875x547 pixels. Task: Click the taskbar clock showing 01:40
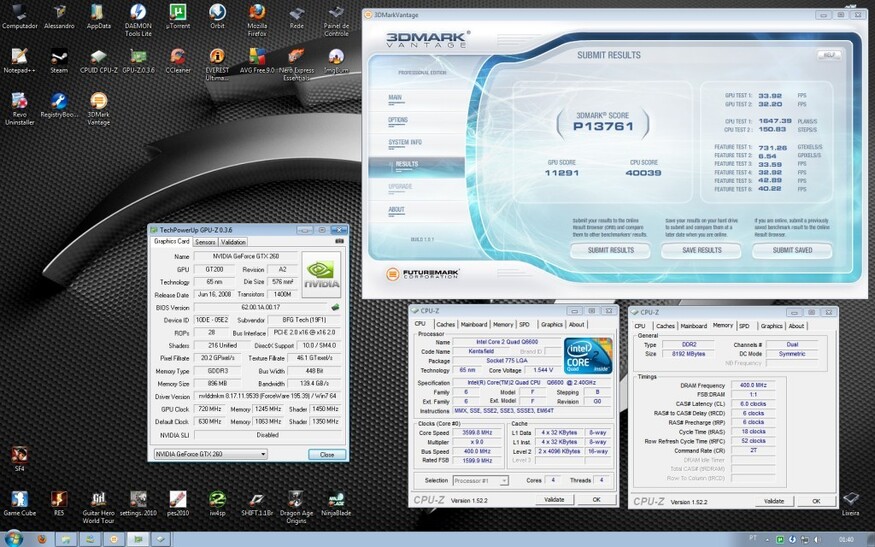pos(846,539)
